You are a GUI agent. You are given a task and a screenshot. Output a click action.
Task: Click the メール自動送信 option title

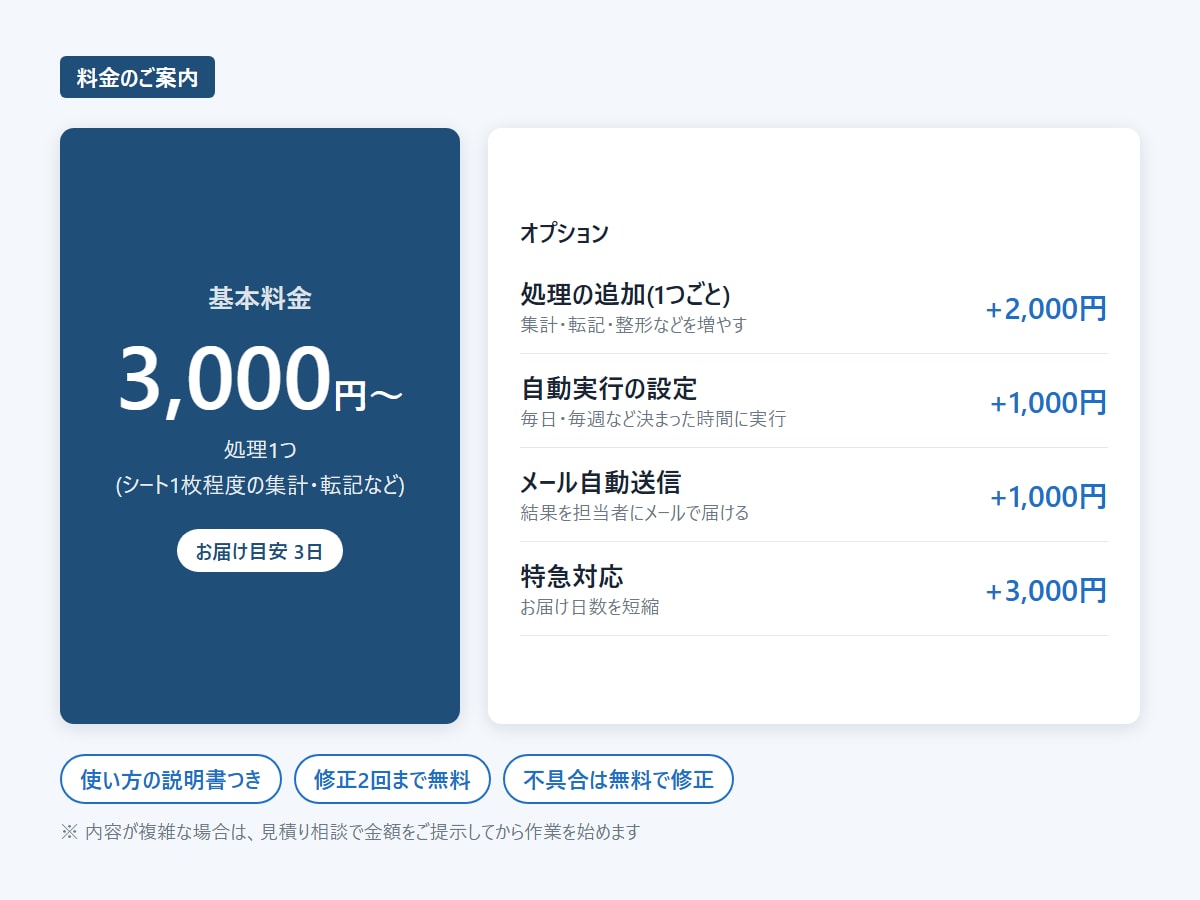[x=600, y=482]
